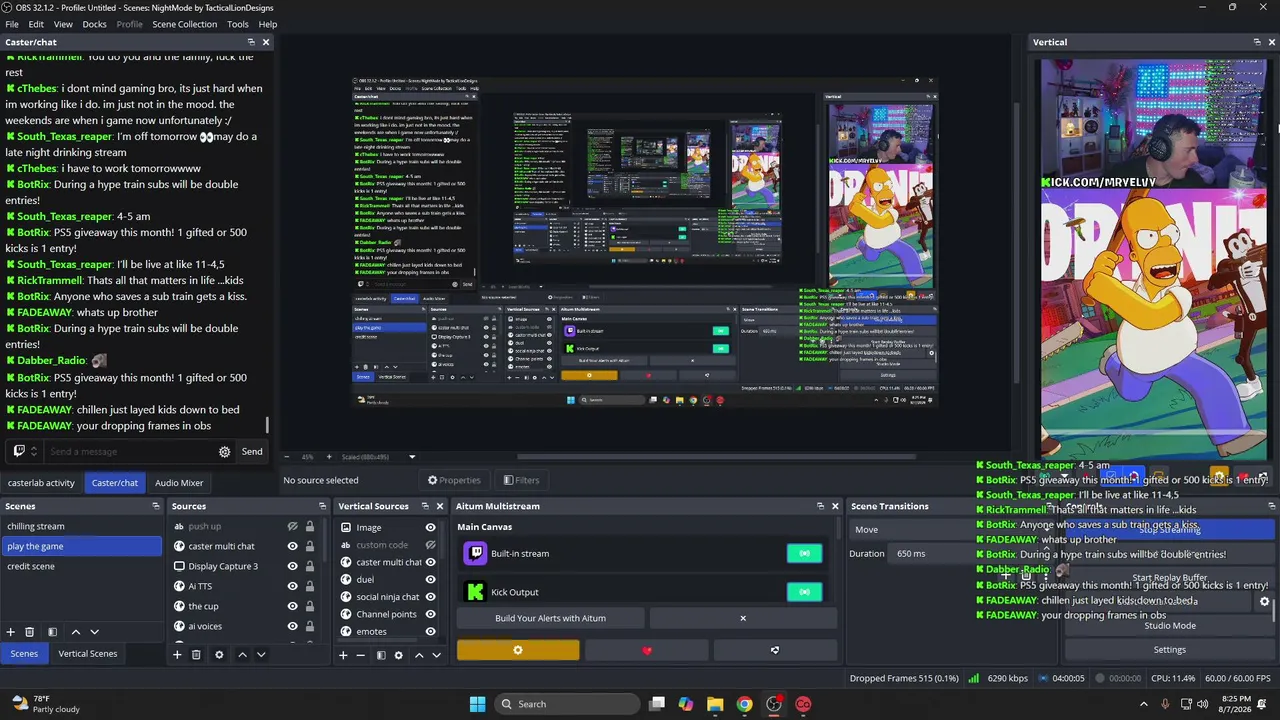Float the Aitum Multistream dock with its pop-out icon

[820, 506]
